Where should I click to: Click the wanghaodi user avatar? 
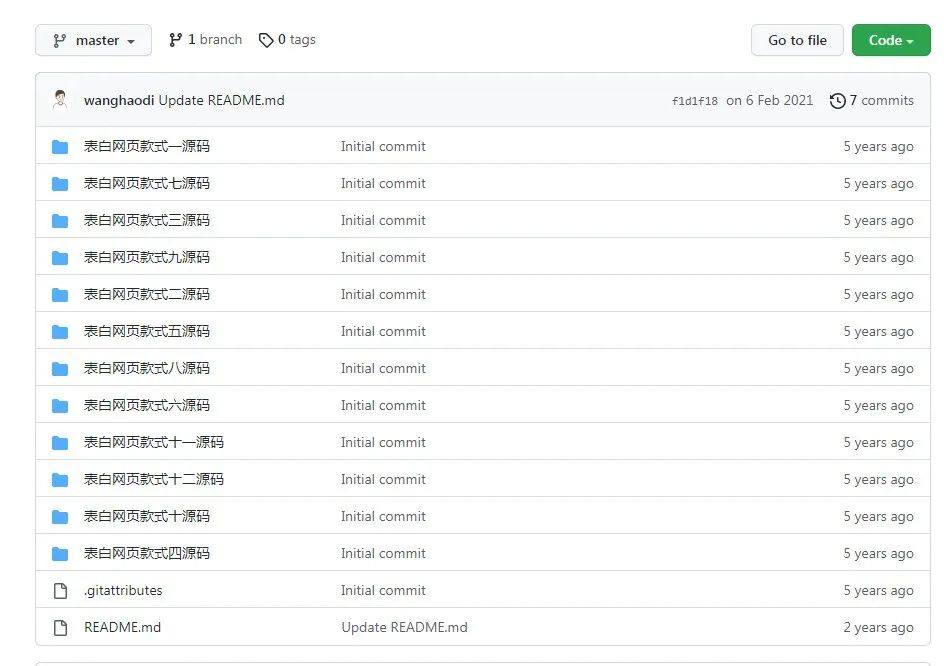pos(60,100)
